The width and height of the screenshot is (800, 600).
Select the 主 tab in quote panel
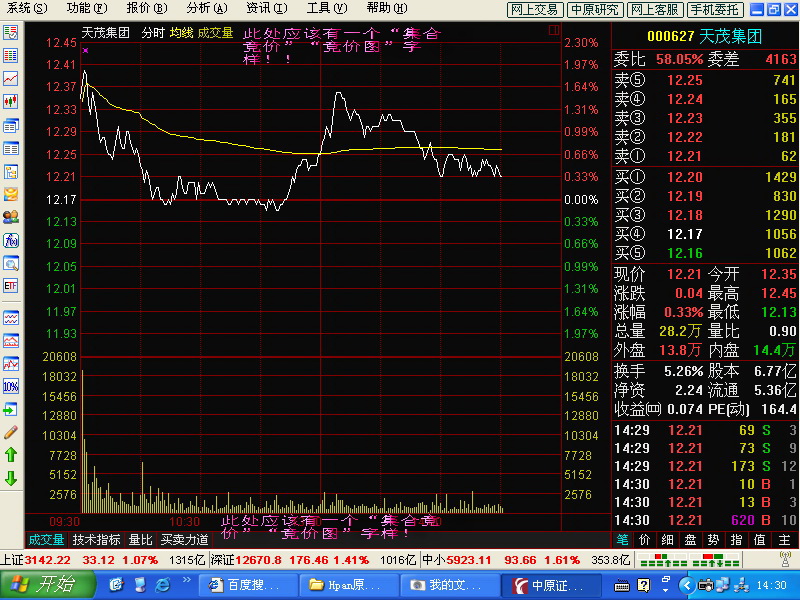[784, 540]
